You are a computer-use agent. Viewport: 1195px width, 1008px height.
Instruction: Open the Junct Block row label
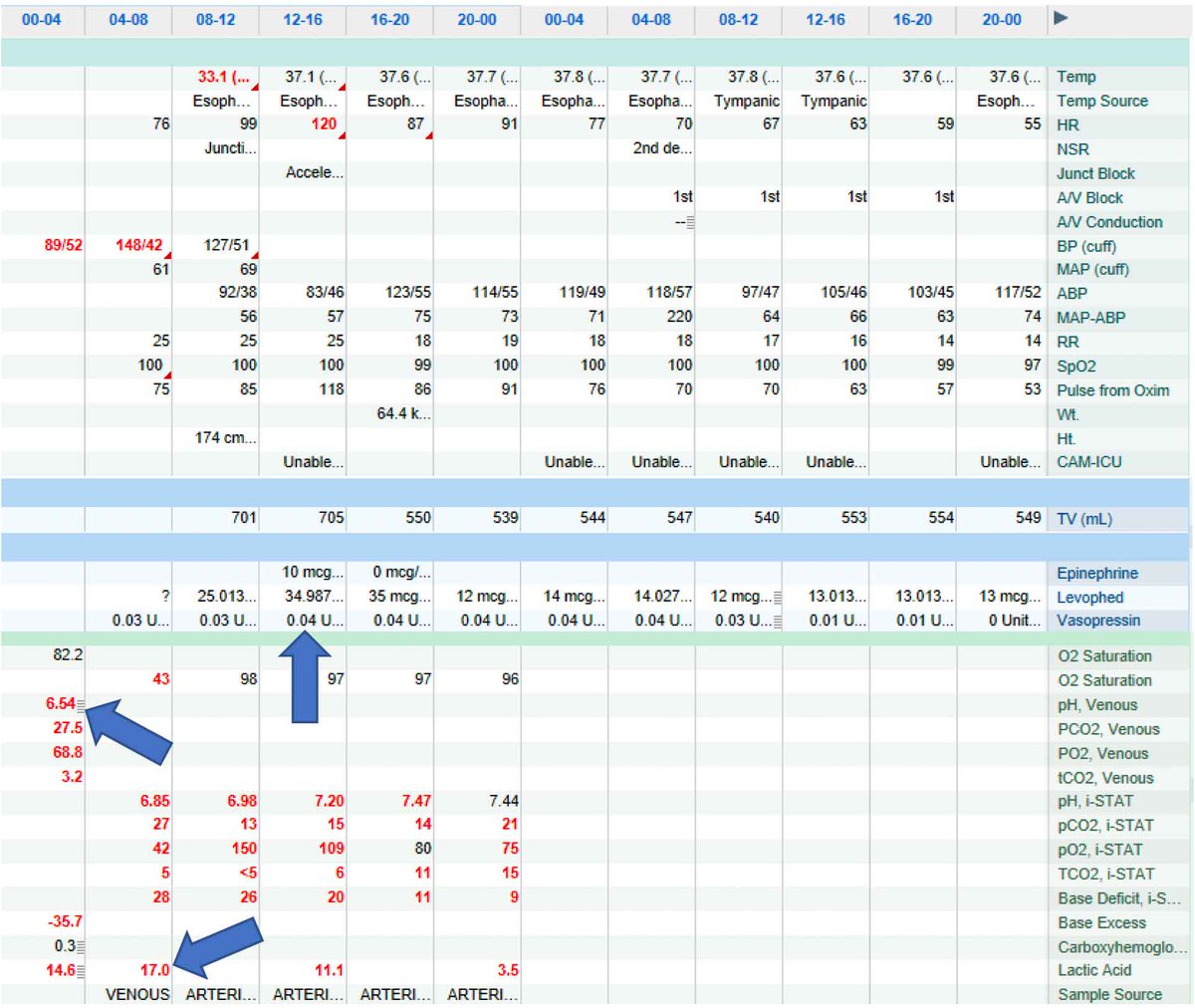(1095, 173)
